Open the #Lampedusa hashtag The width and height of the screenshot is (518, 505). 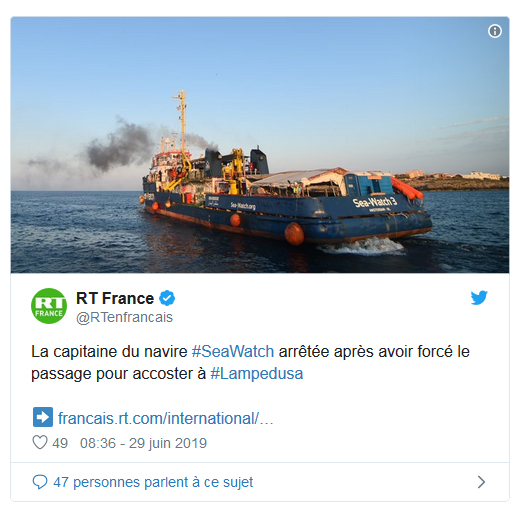pyautogui.click(x=257, y=374)
